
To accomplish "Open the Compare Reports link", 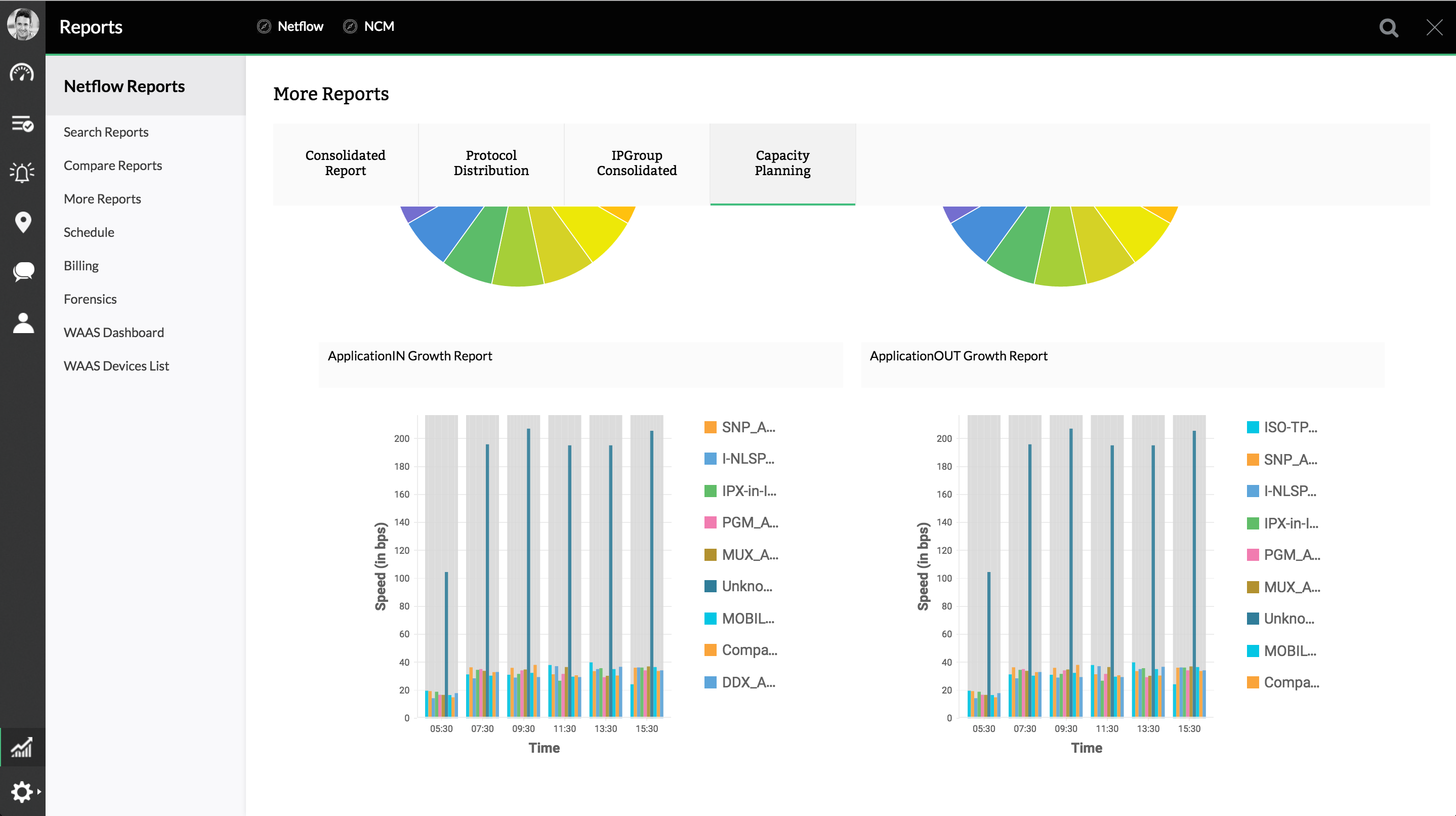I will coord(112,165).
